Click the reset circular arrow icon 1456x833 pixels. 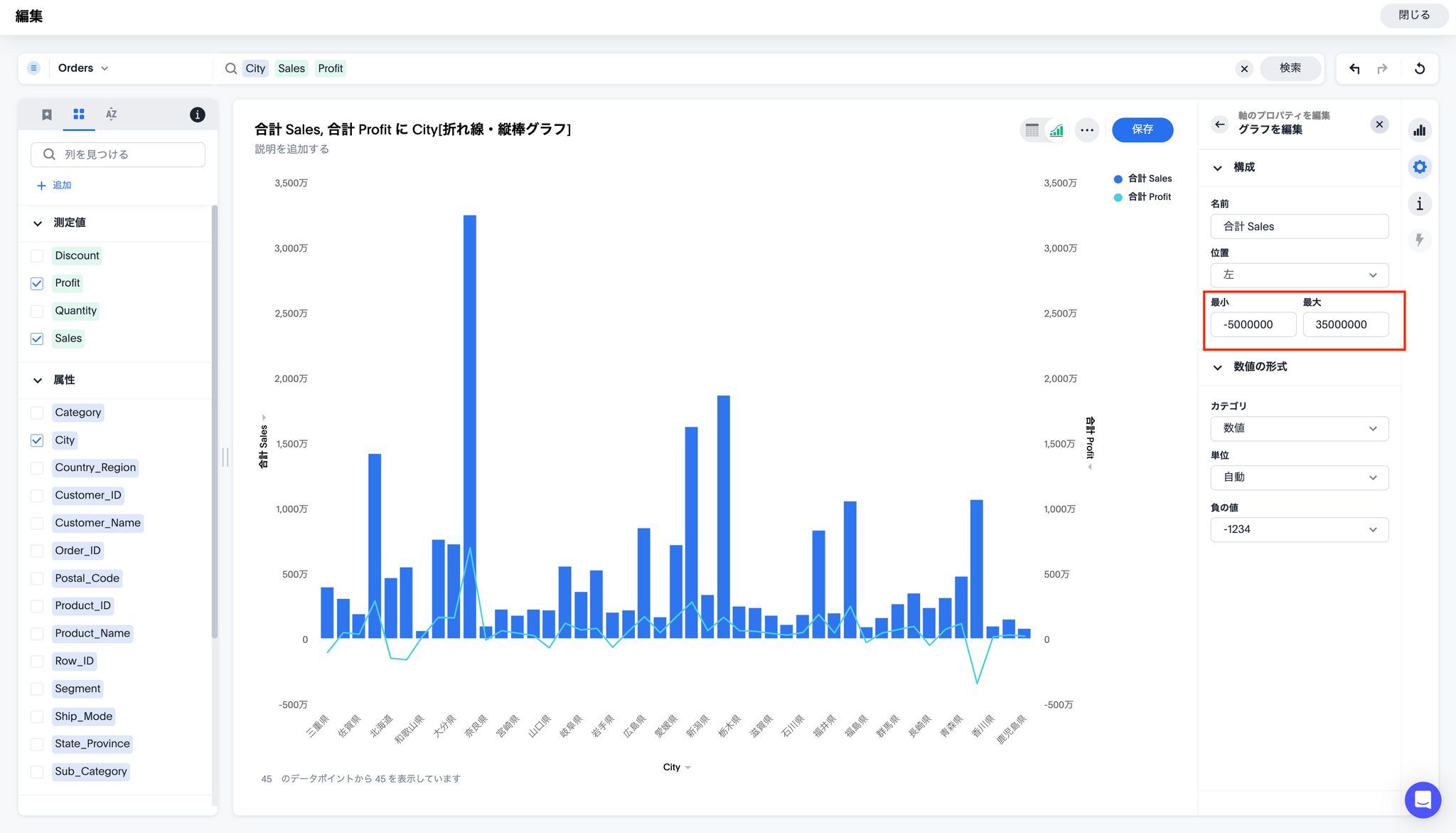1419,68
